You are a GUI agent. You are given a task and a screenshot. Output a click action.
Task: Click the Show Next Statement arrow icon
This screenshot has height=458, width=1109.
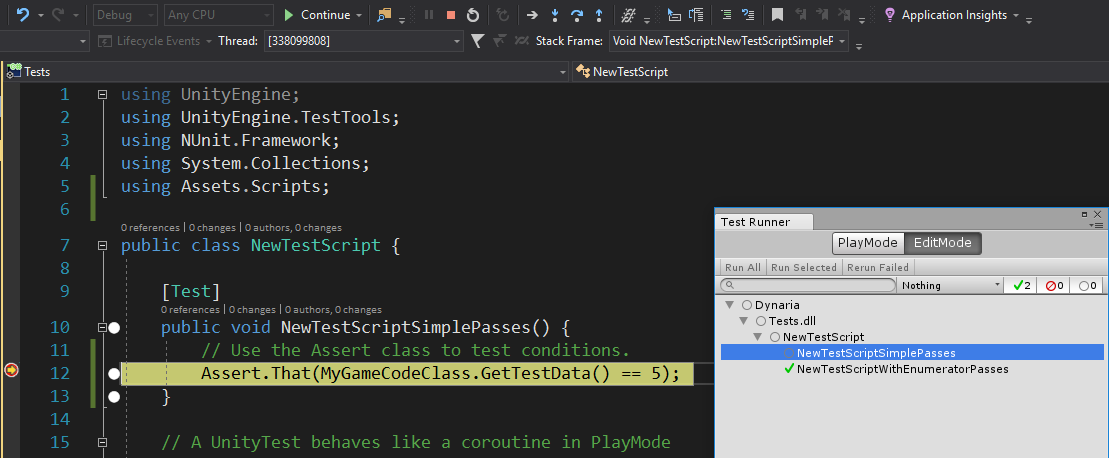(x=533, y=15)
